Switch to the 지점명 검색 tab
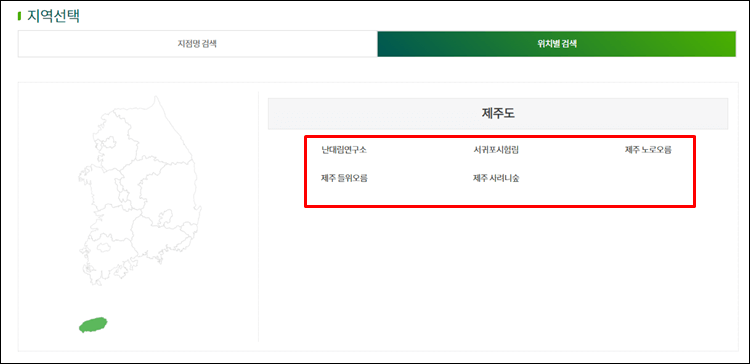The height and width of the screenshot is (364, 750). 198,44
